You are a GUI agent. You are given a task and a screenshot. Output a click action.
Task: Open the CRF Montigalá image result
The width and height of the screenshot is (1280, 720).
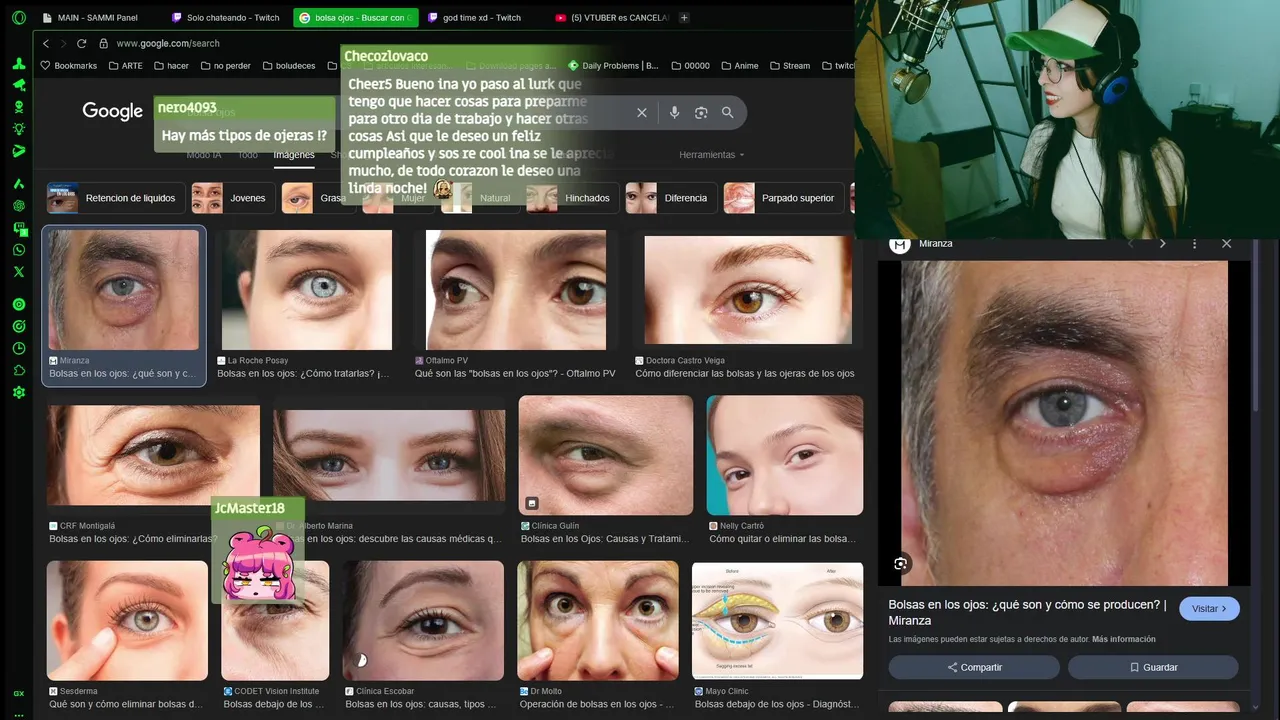(153, 455)
